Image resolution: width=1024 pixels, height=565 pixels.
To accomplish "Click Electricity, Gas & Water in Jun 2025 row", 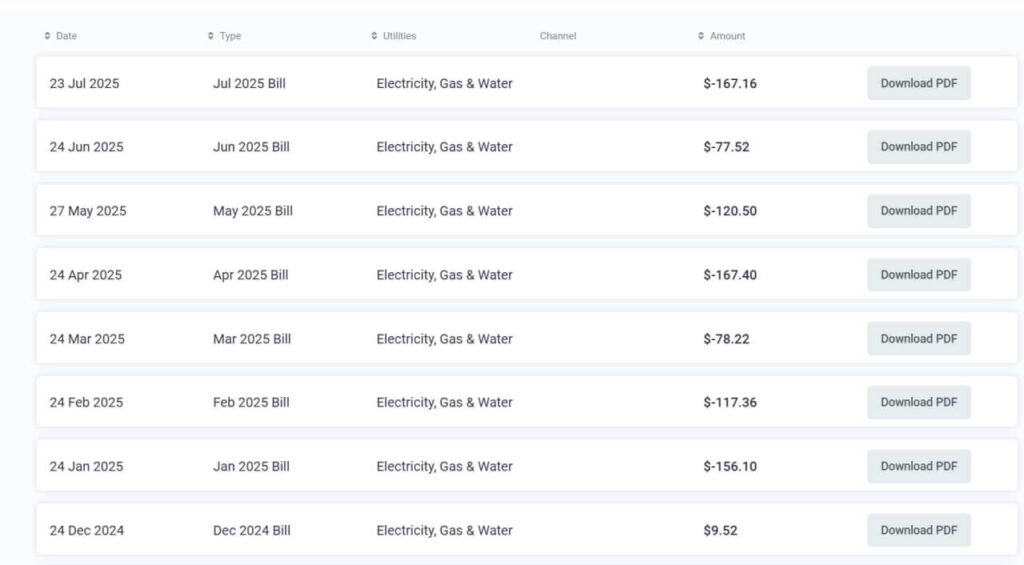I will click(445, 147).
